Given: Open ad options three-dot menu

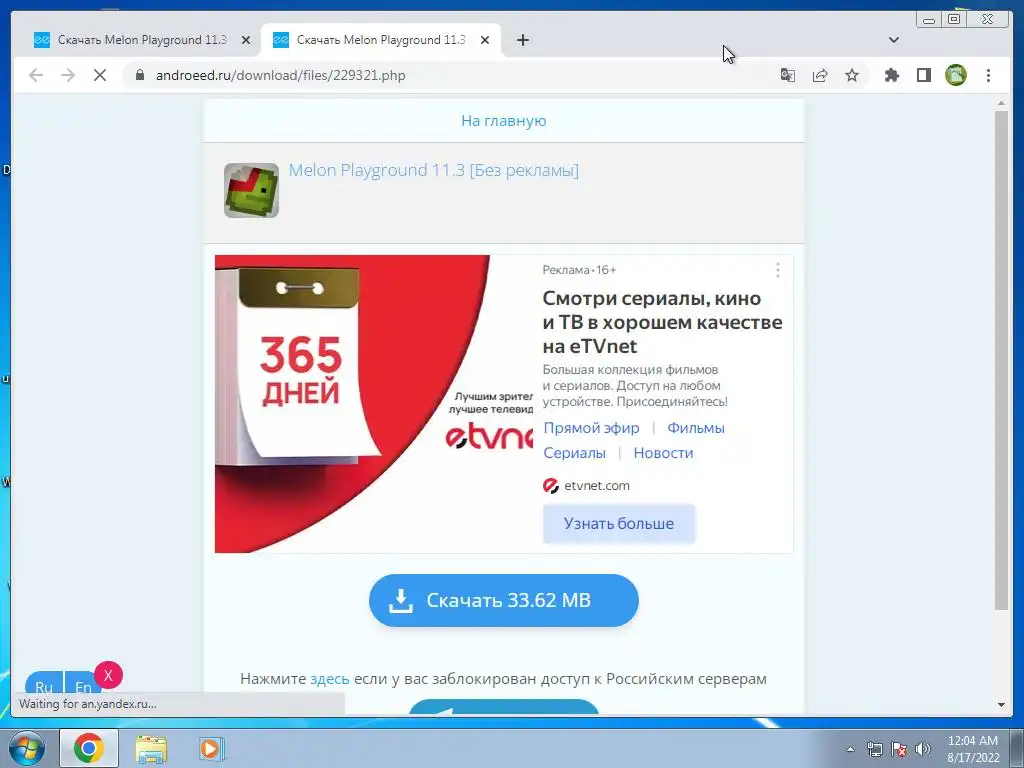Looking at the screenshot, I should click(x=777, y=270).
